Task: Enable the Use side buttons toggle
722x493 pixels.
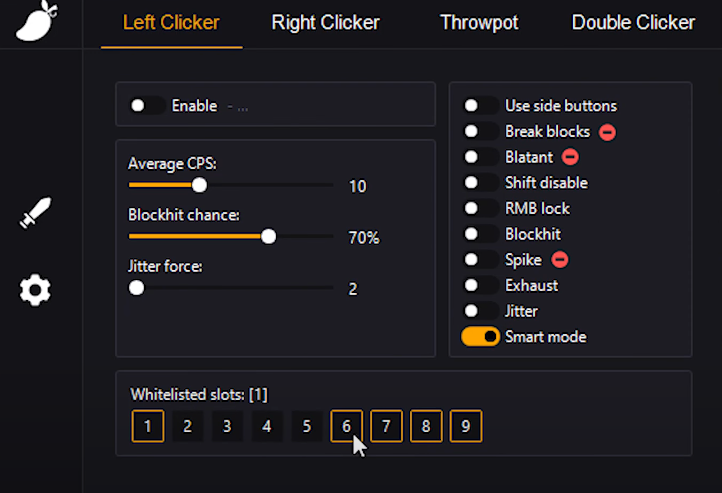Action: (x=481, y=106)
